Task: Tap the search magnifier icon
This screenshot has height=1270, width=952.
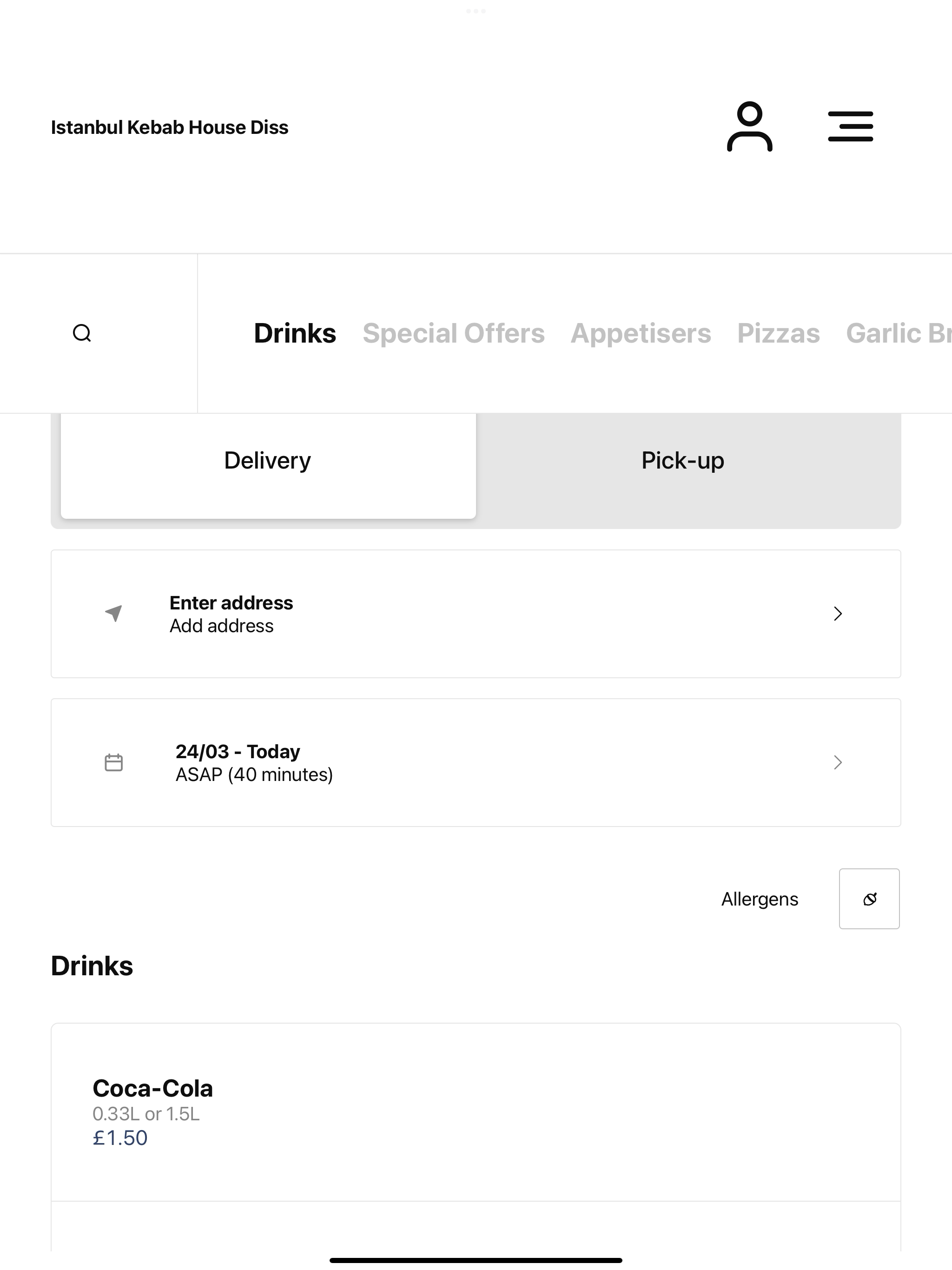Action: [82, 333]
